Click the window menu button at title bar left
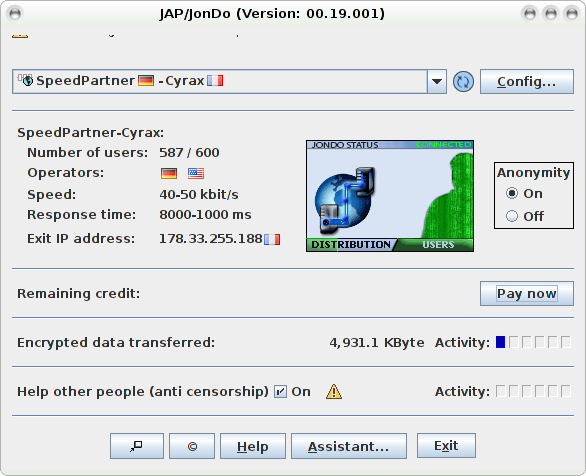586x476 pixels. point(15,14)
